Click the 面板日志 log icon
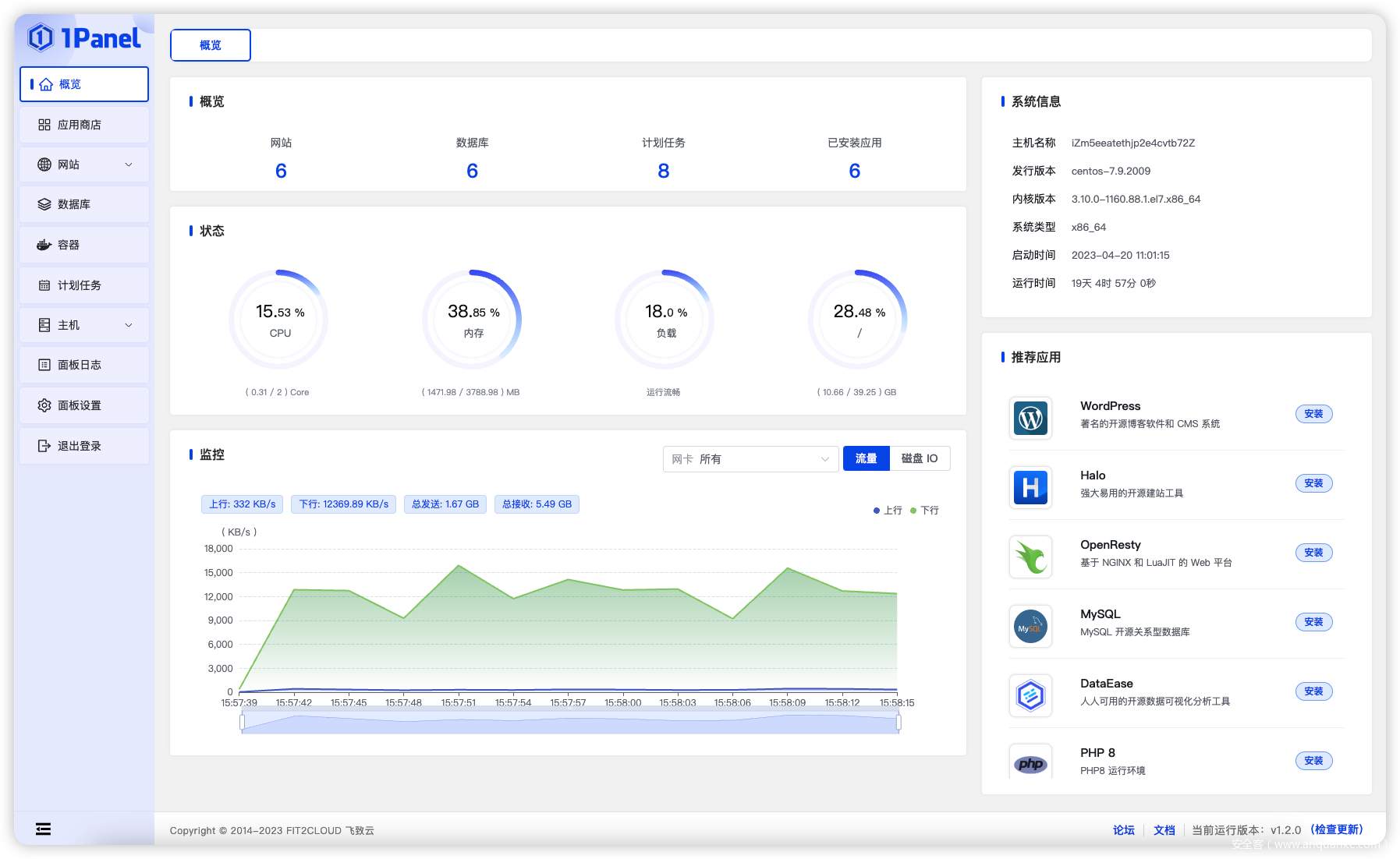Viewport: 1400px width, 859px height. 44,365
